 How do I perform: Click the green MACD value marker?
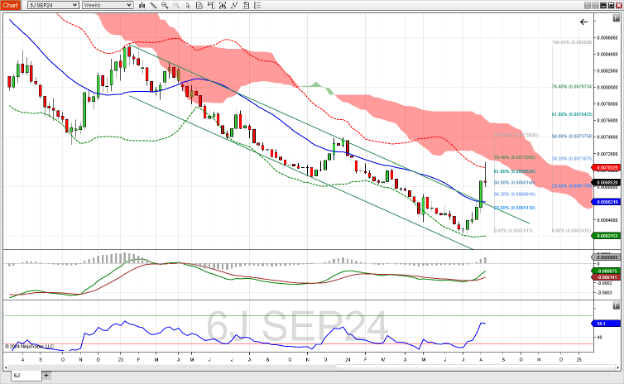point(606,271)
